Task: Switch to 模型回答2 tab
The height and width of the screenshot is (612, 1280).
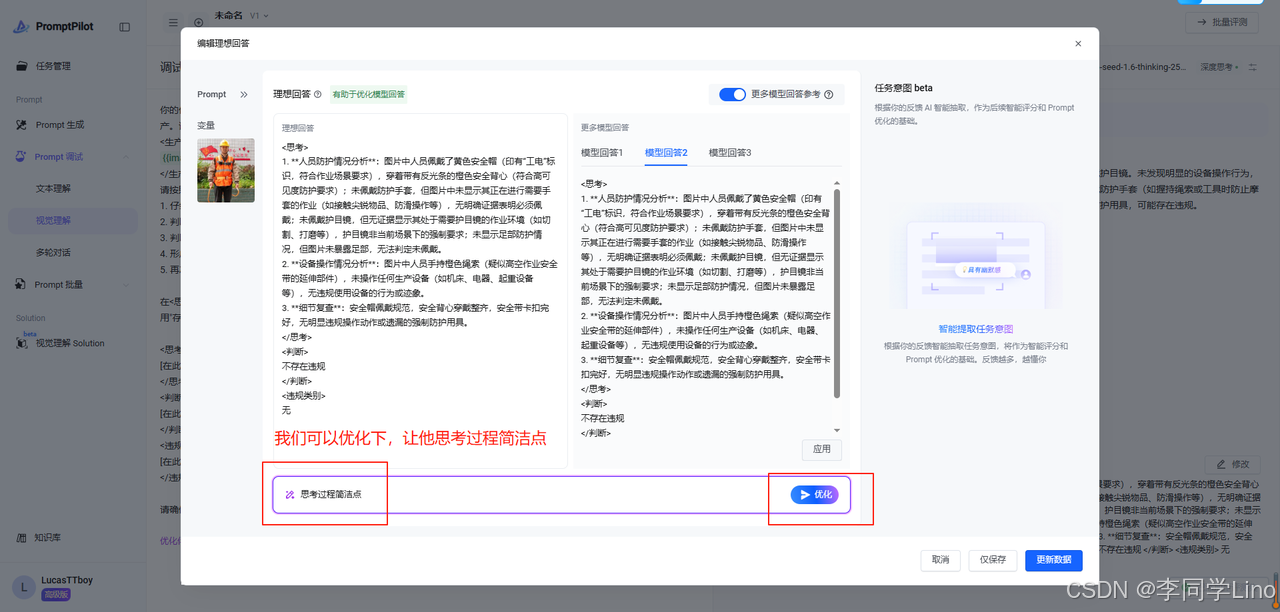Action: click(x=666, y=152)
